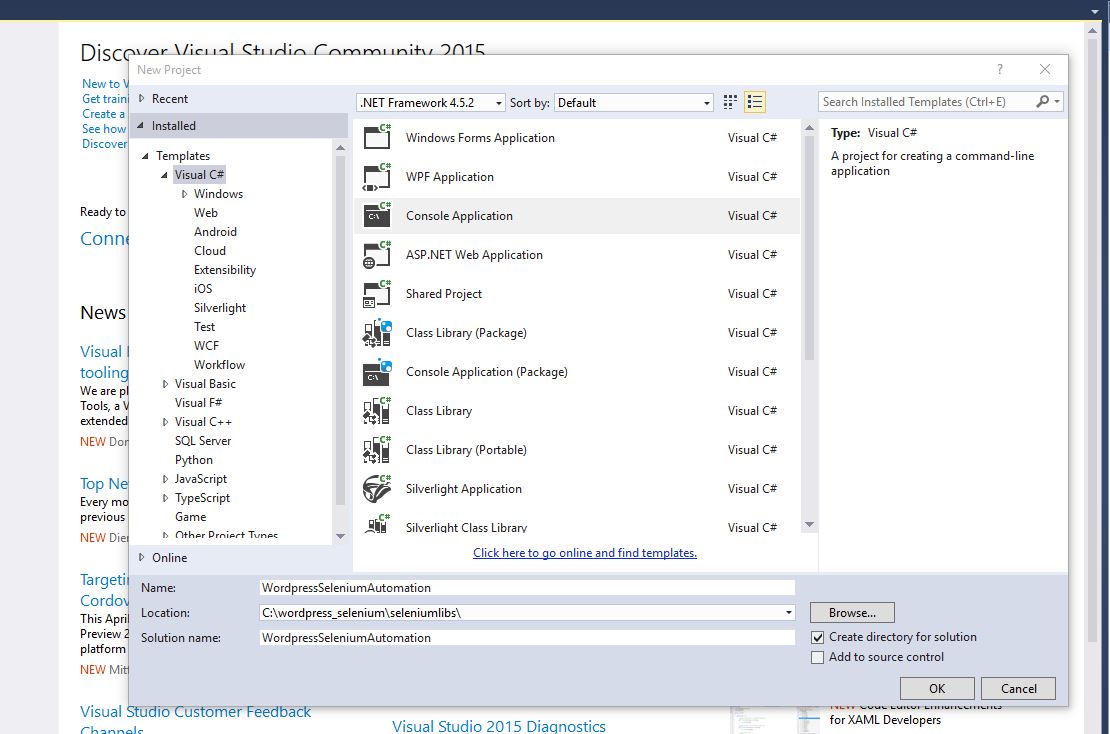The height and width of the screenshot is (734, 1110).
Task: Select the Shared Project template icon
Action: tap(377, 294)
